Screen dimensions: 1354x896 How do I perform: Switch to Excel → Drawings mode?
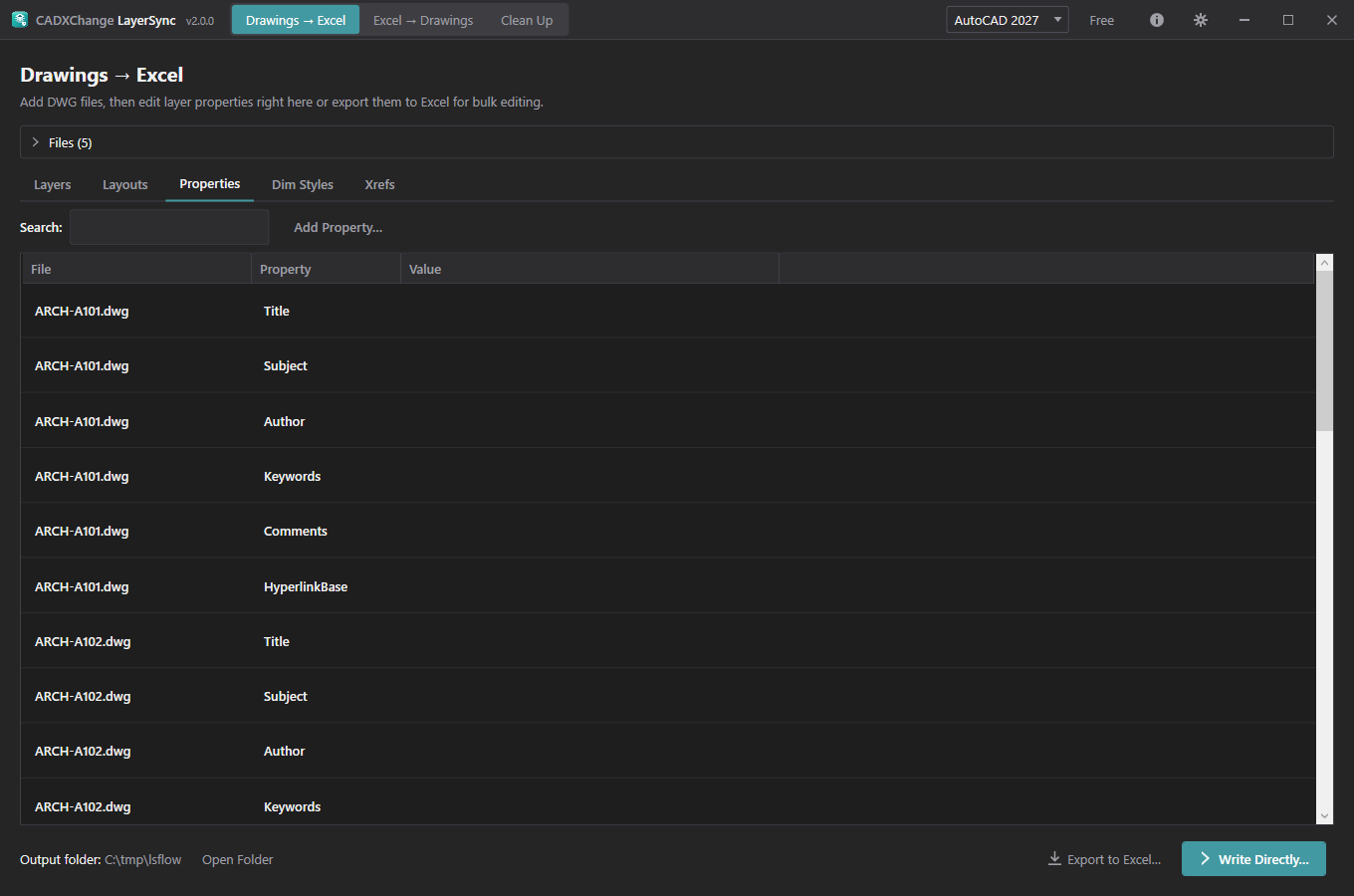click(x=423, y=20)
